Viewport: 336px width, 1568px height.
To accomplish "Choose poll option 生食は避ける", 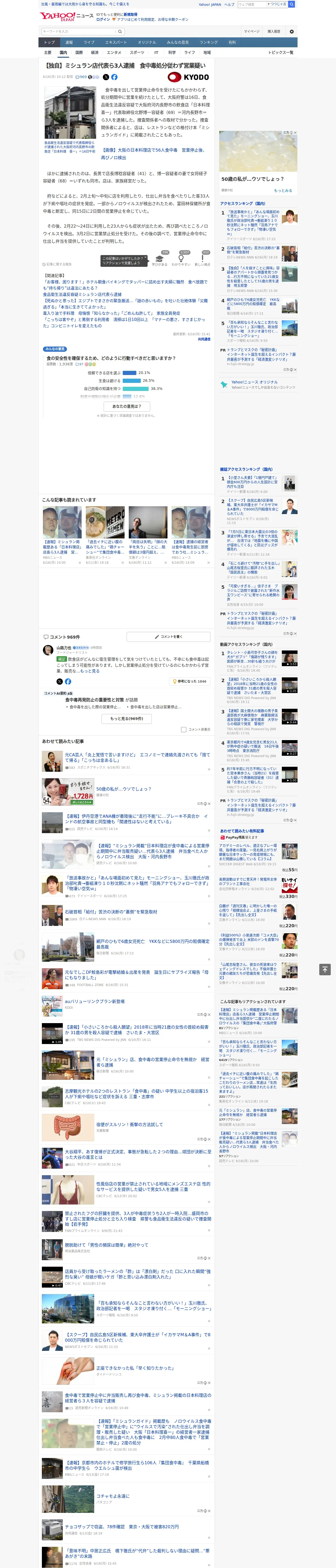I will 110,381.
